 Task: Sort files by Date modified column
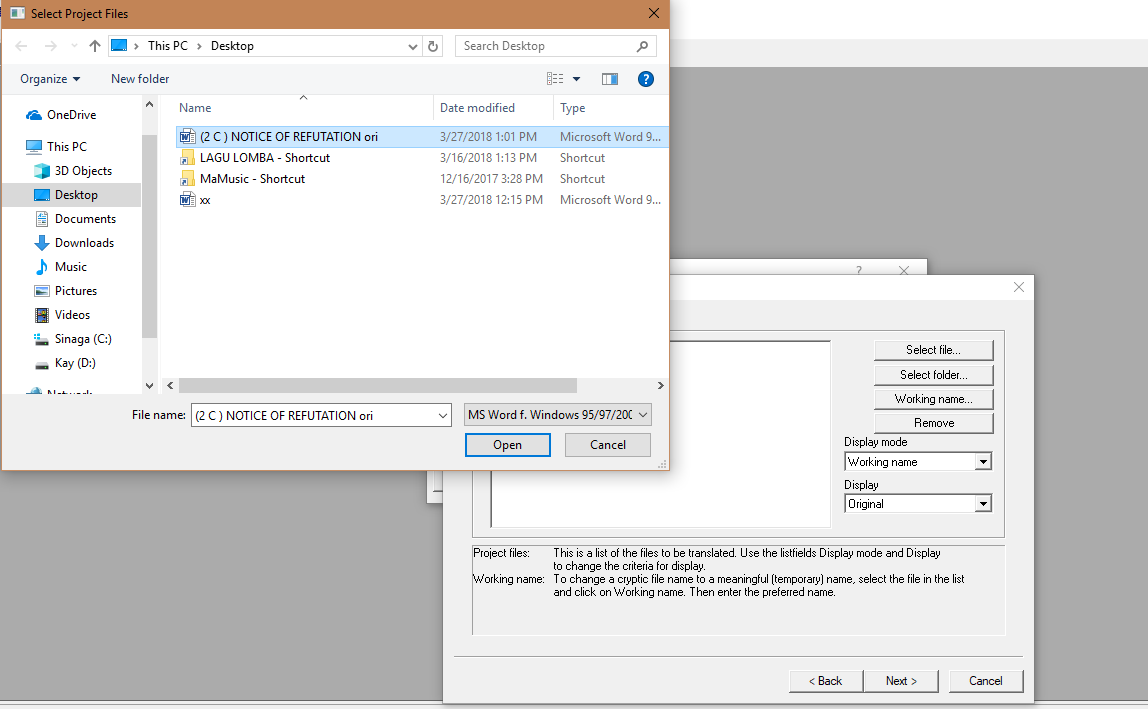point(477,108)
